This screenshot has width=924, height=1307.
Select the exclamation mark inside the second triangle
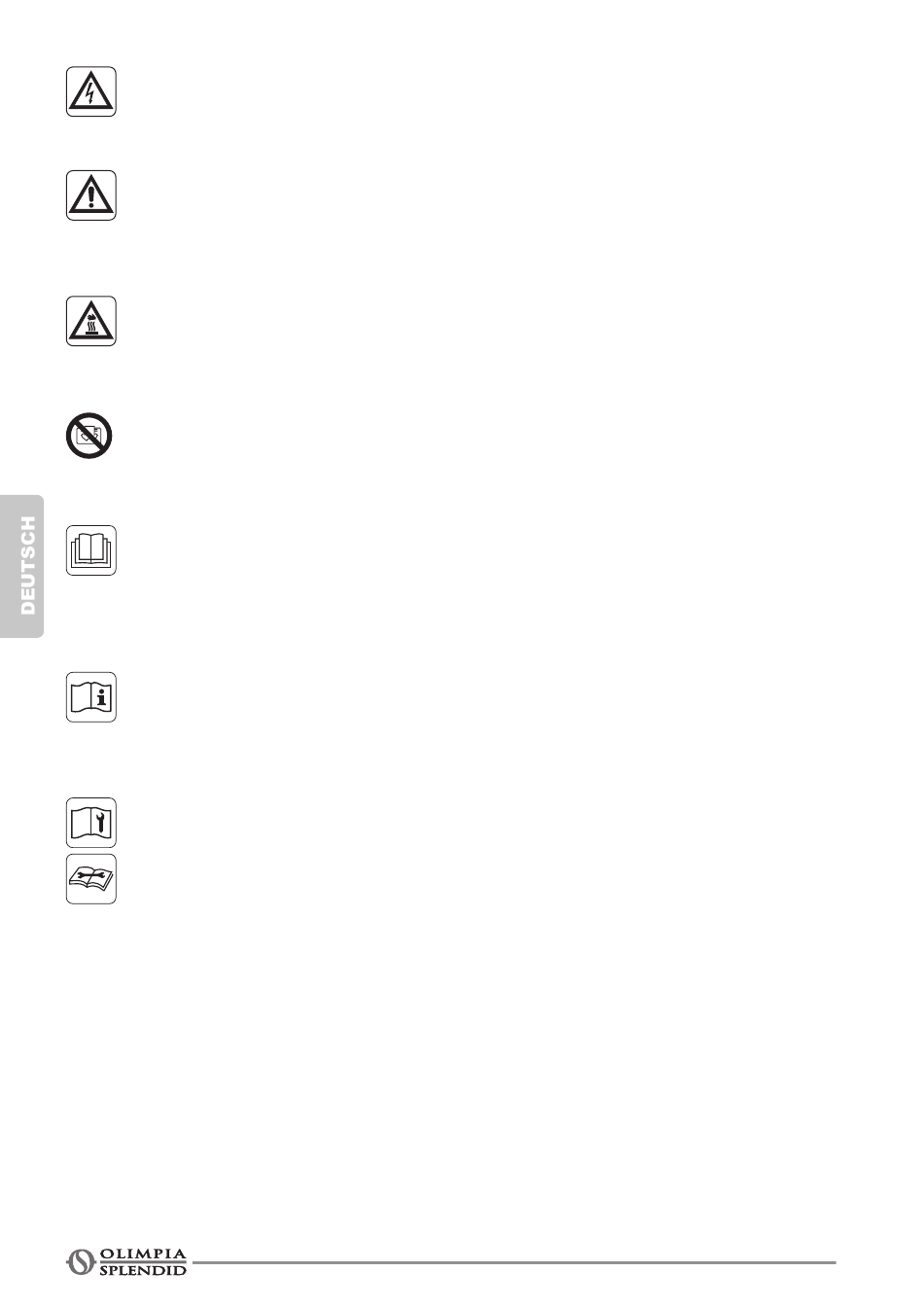[91, 197]
